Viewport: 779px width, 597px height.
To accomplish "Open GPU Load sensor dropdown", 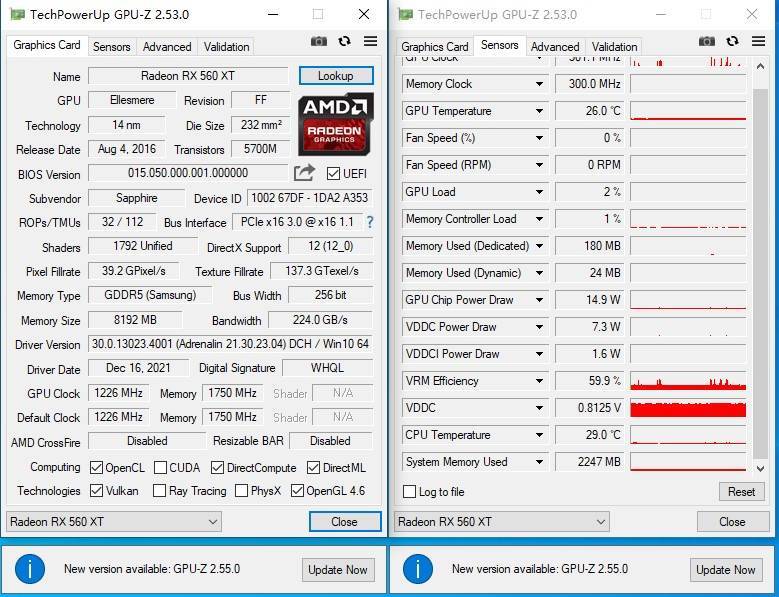I will (x=539, y=192).
